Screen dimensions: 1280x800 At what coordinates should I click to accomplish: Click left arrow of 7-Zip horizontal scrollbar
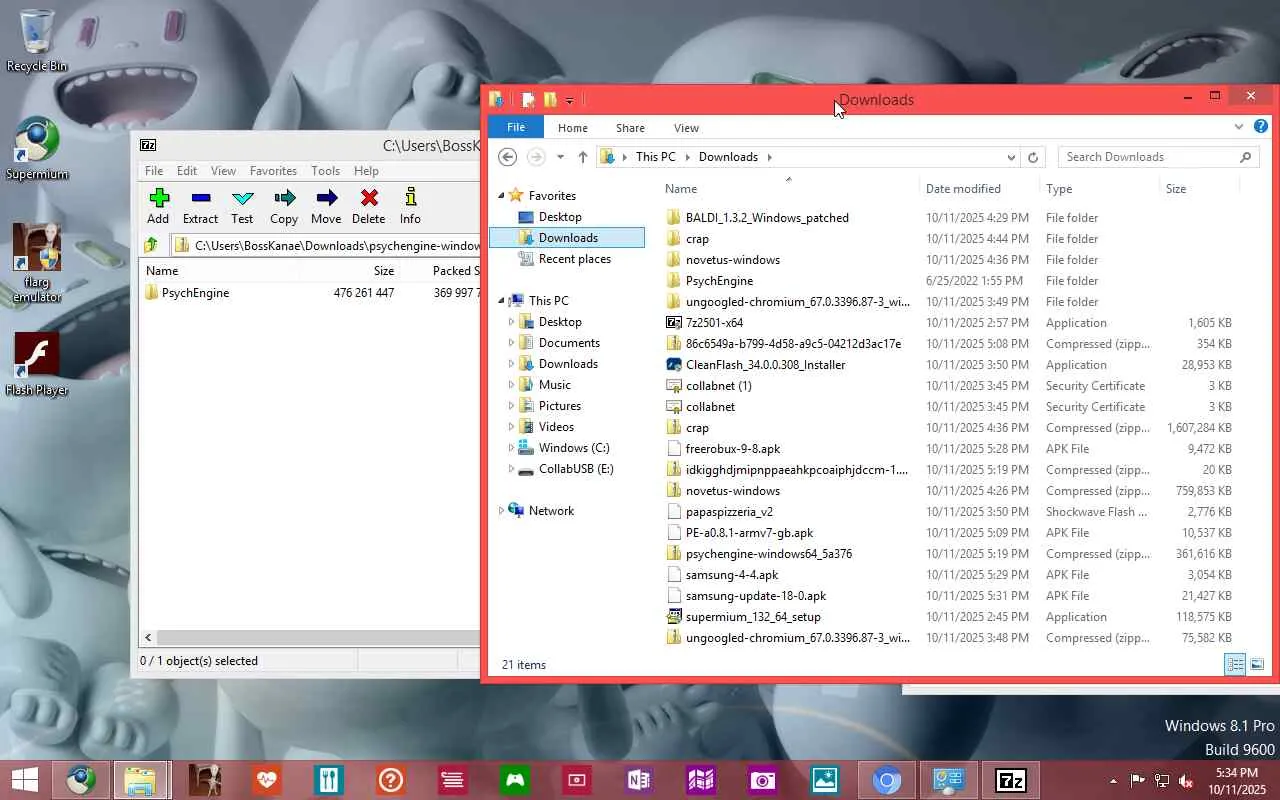click(x=149, y=637)
